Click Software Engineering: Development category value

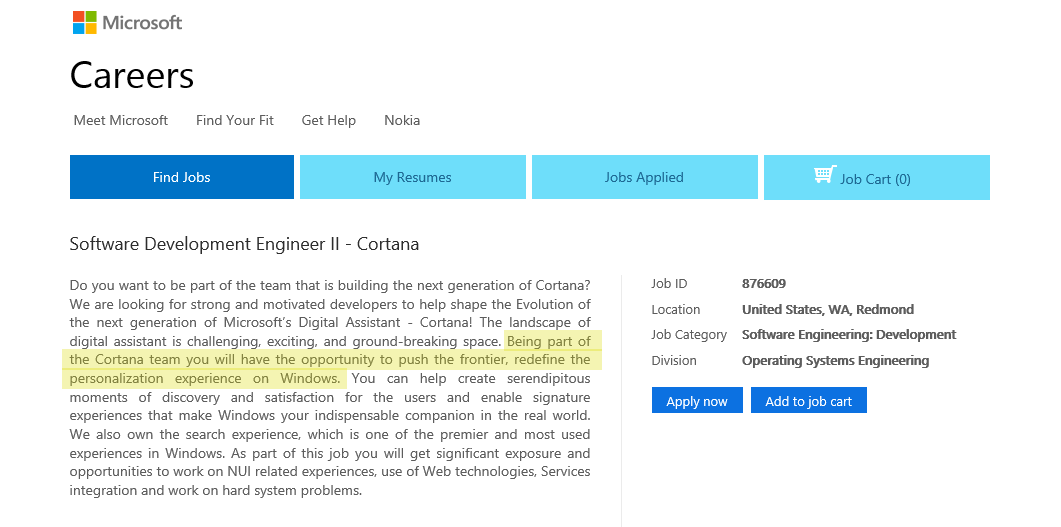click(x=849, y=334)
